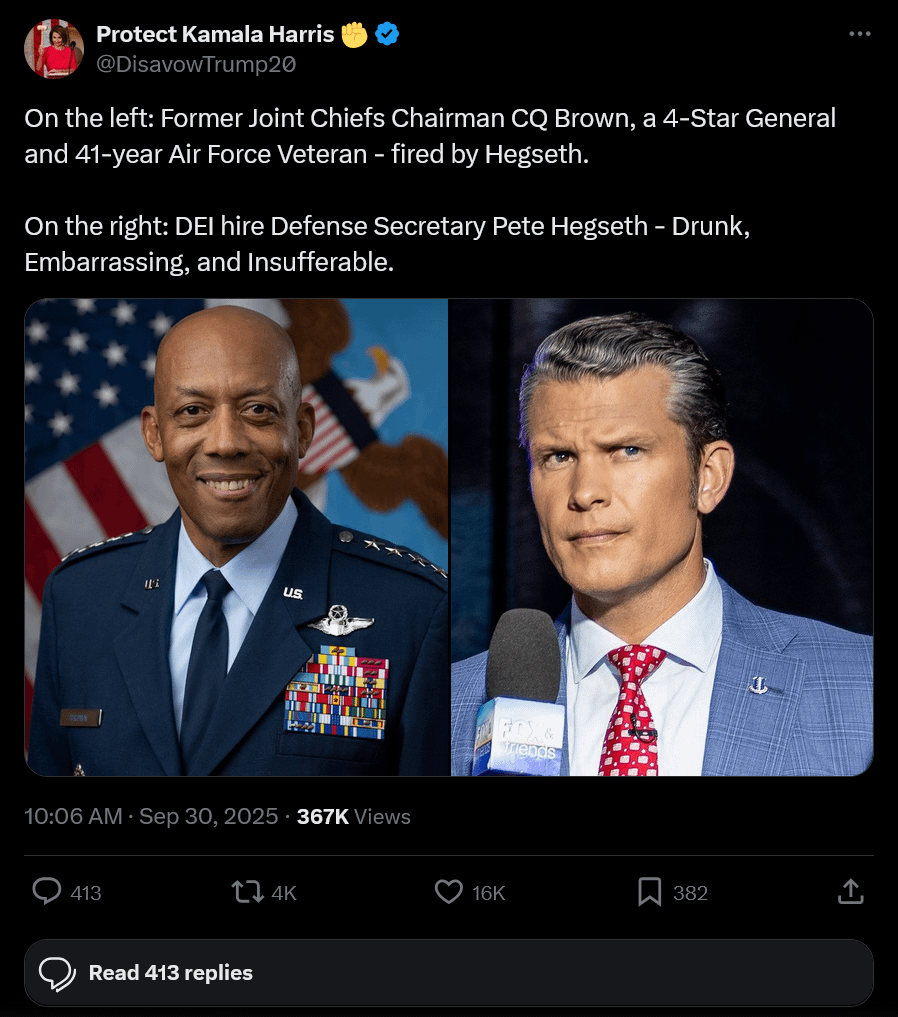Open the profile avatar picture
Image resolution: width=898 pixels, height=1017 pixels.
coord(54,49)
